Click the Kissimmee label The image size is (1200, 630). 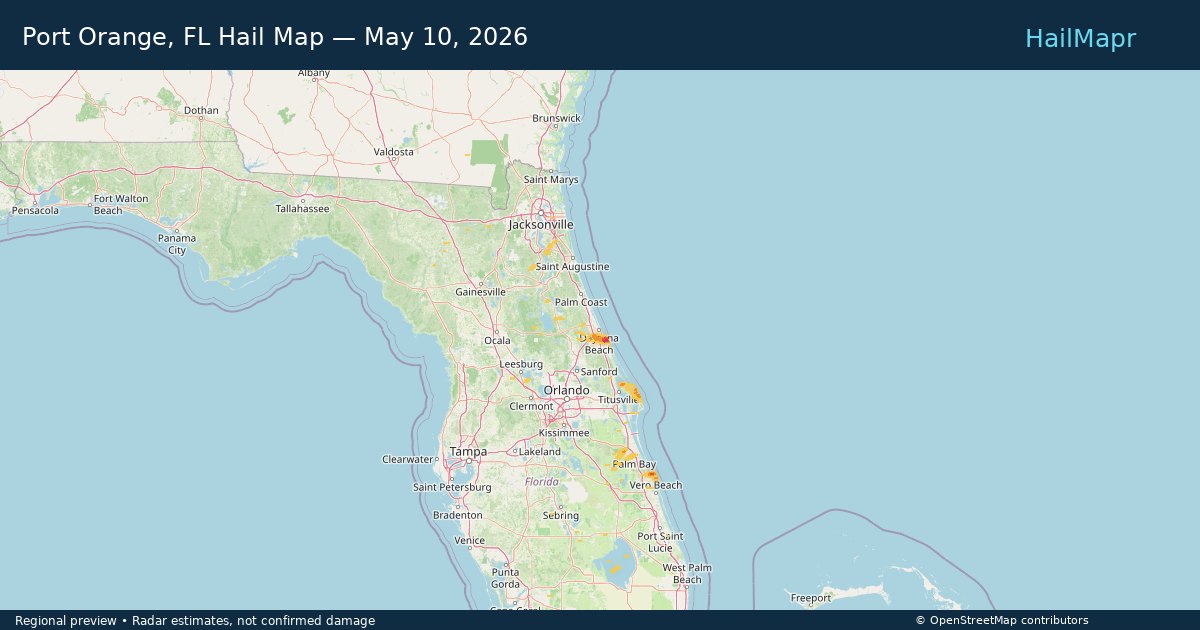pos(564,433)
